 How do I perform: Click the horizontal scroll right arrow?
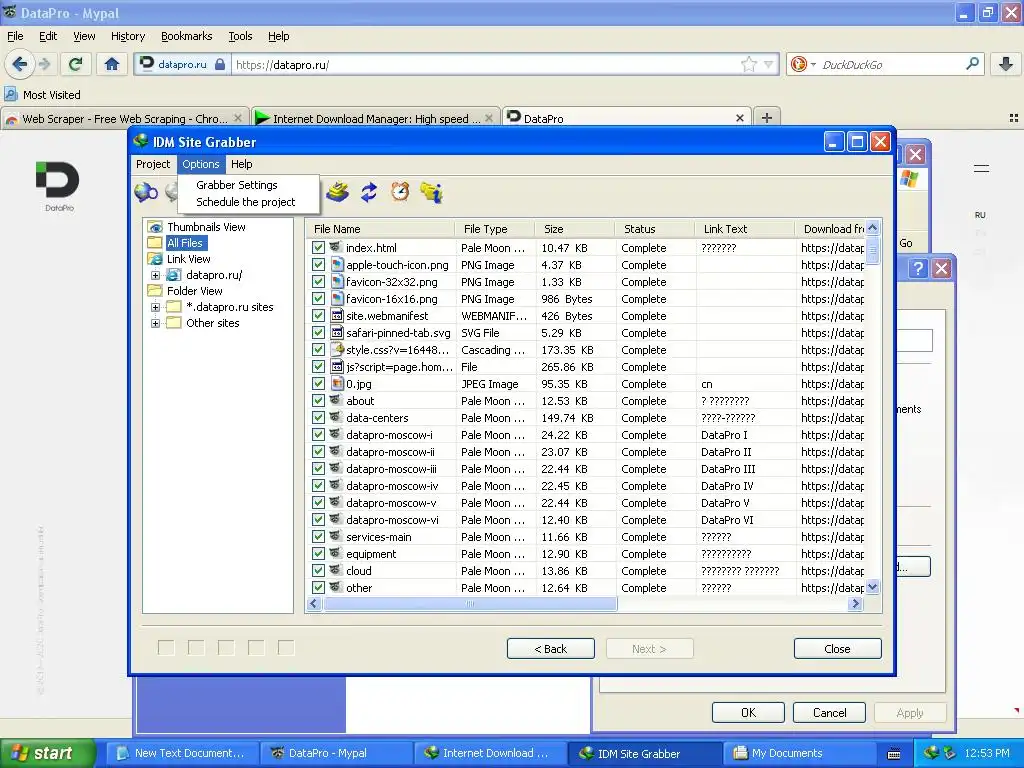(856, 604)
